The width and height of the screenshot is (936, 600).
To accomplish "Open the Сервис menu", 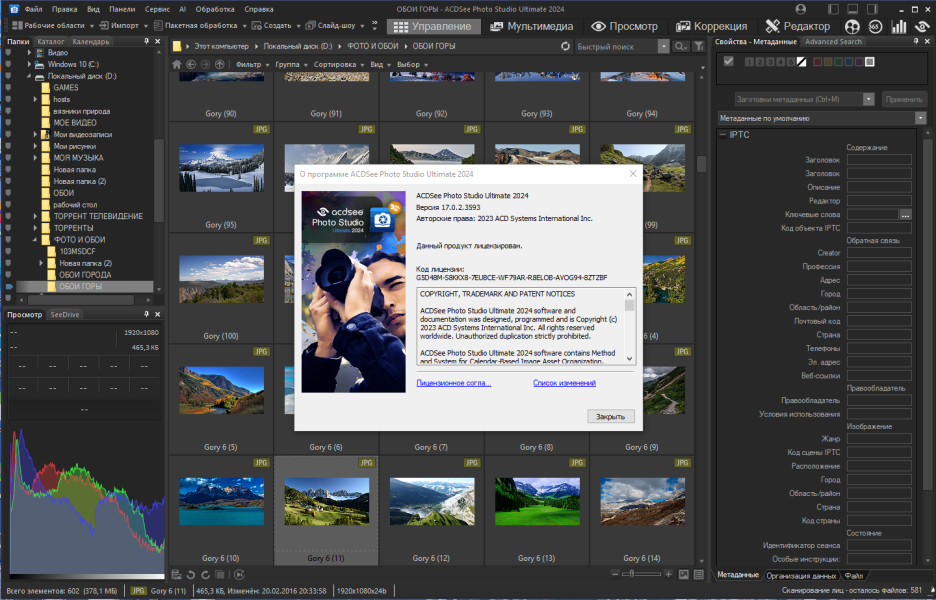I will 157,9.
